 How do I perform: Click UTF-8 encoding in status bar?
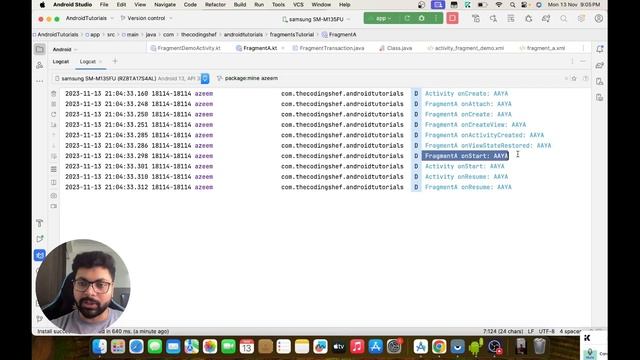pyautogui.click(x=547, y=331)
